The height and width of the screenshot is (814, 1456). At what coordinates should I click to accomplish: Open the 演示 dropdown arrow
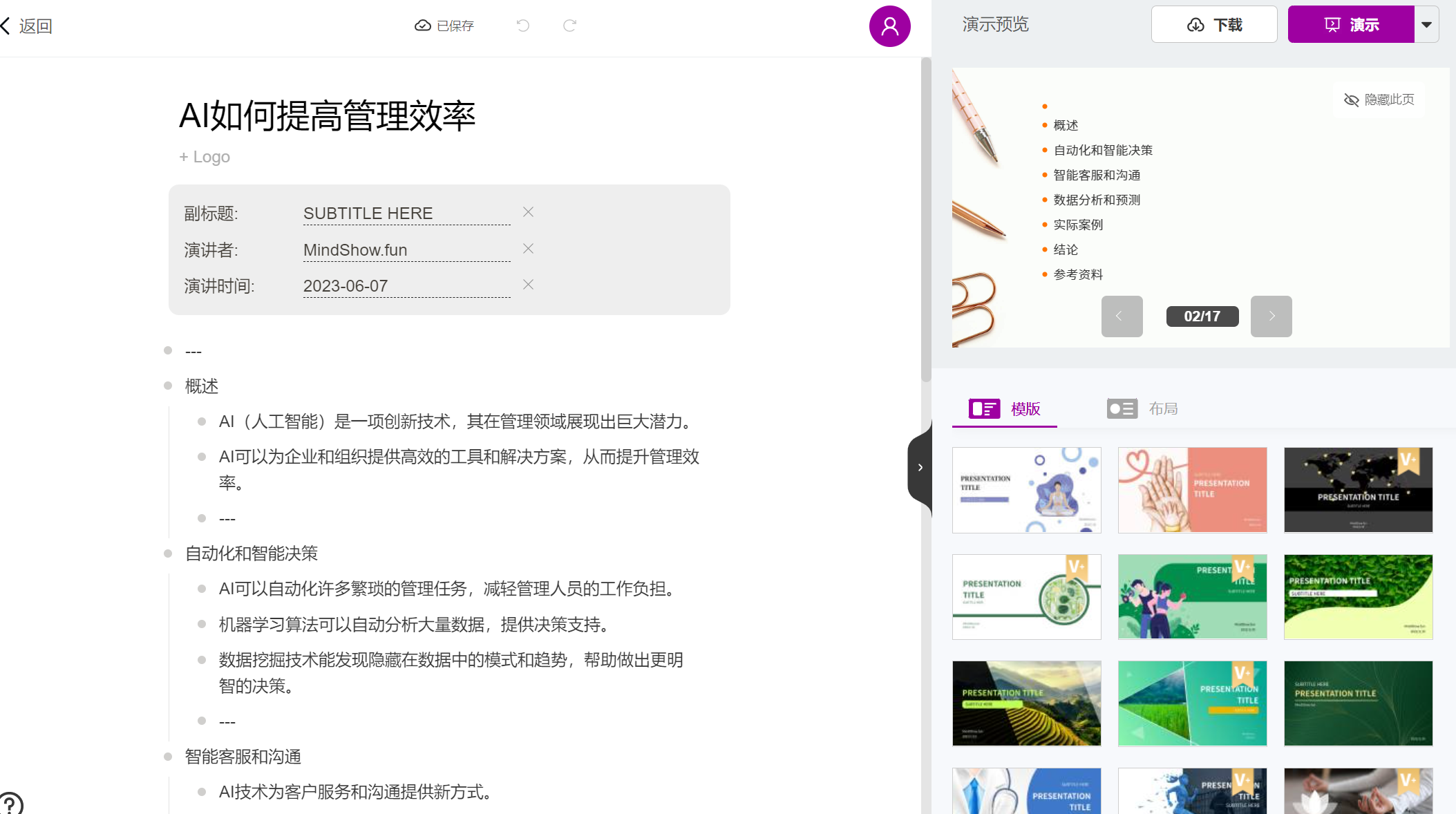tap(1427, 24)
